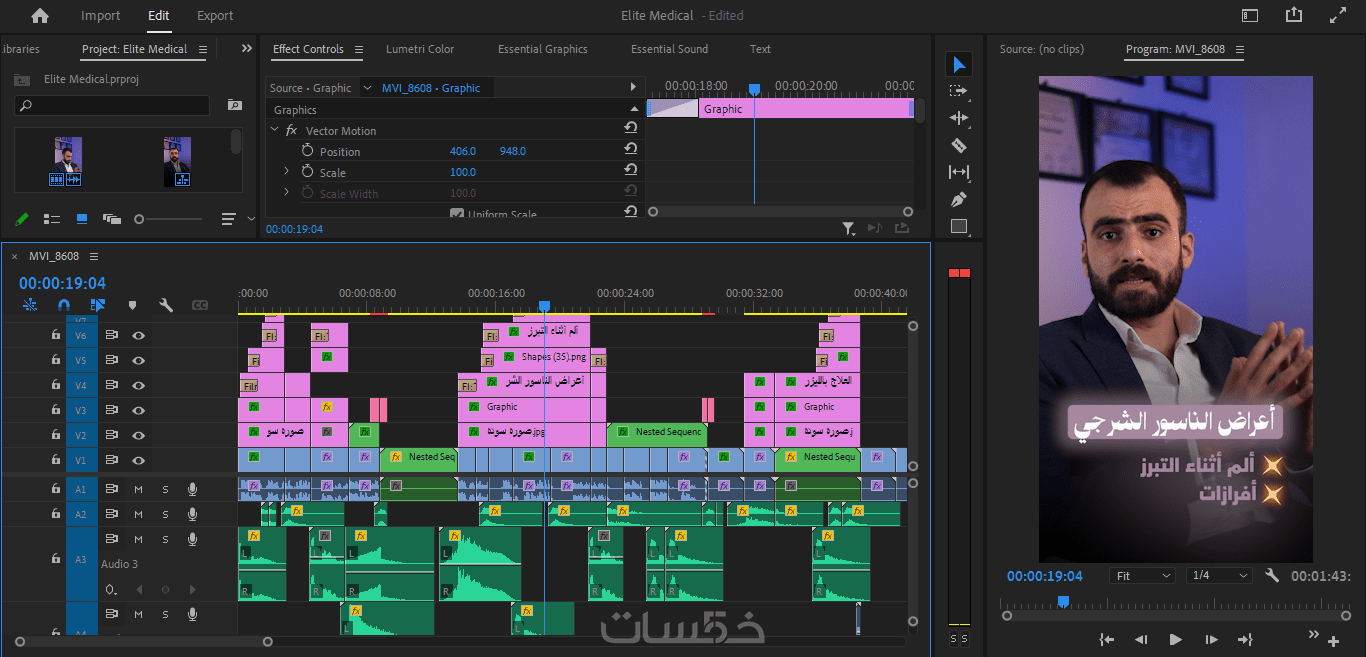Open the Program monitor button editor plus
Viewport: 1366px width, 657px height.
pyautogui.click(x=1334, y=641)
